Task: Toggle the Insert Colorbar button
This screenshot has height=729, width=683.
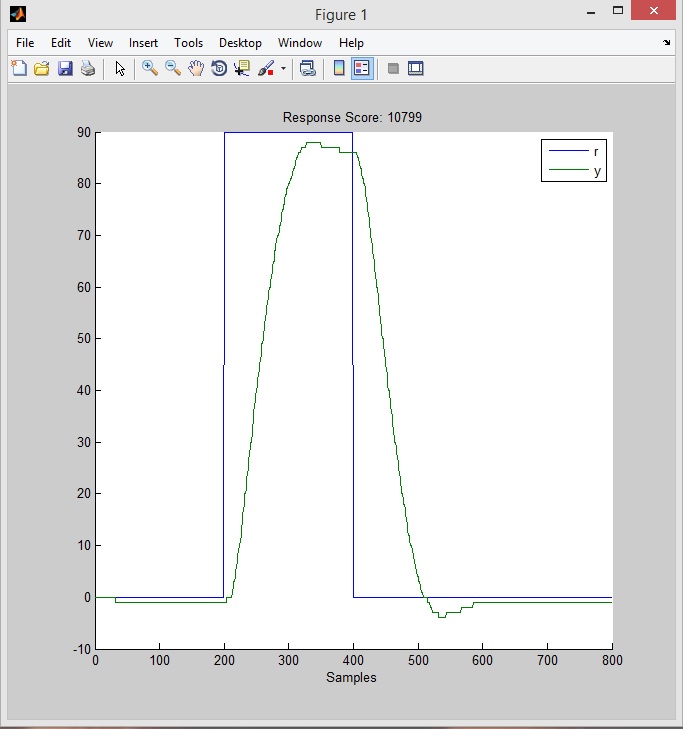Action: pyautogui.click(x=339, y=69)
